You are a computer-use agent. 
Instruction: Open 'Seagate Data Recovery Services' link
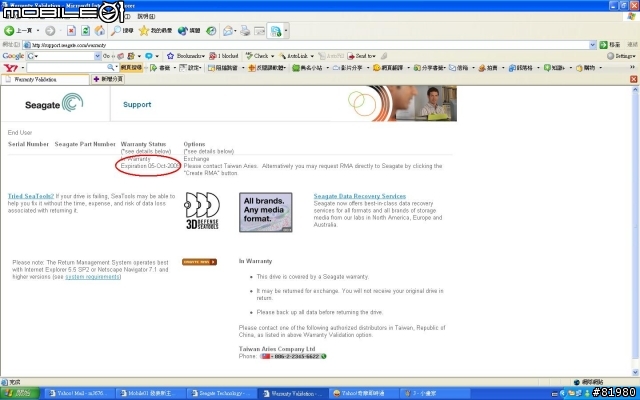pyautogui.click(x=360, y=196)
